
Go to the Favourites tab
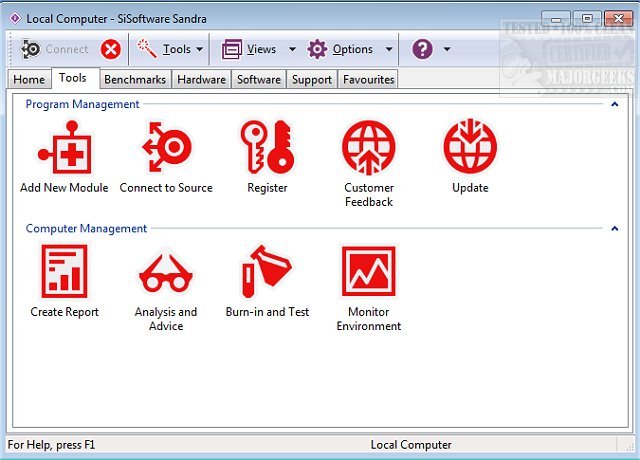pos(368,79)
